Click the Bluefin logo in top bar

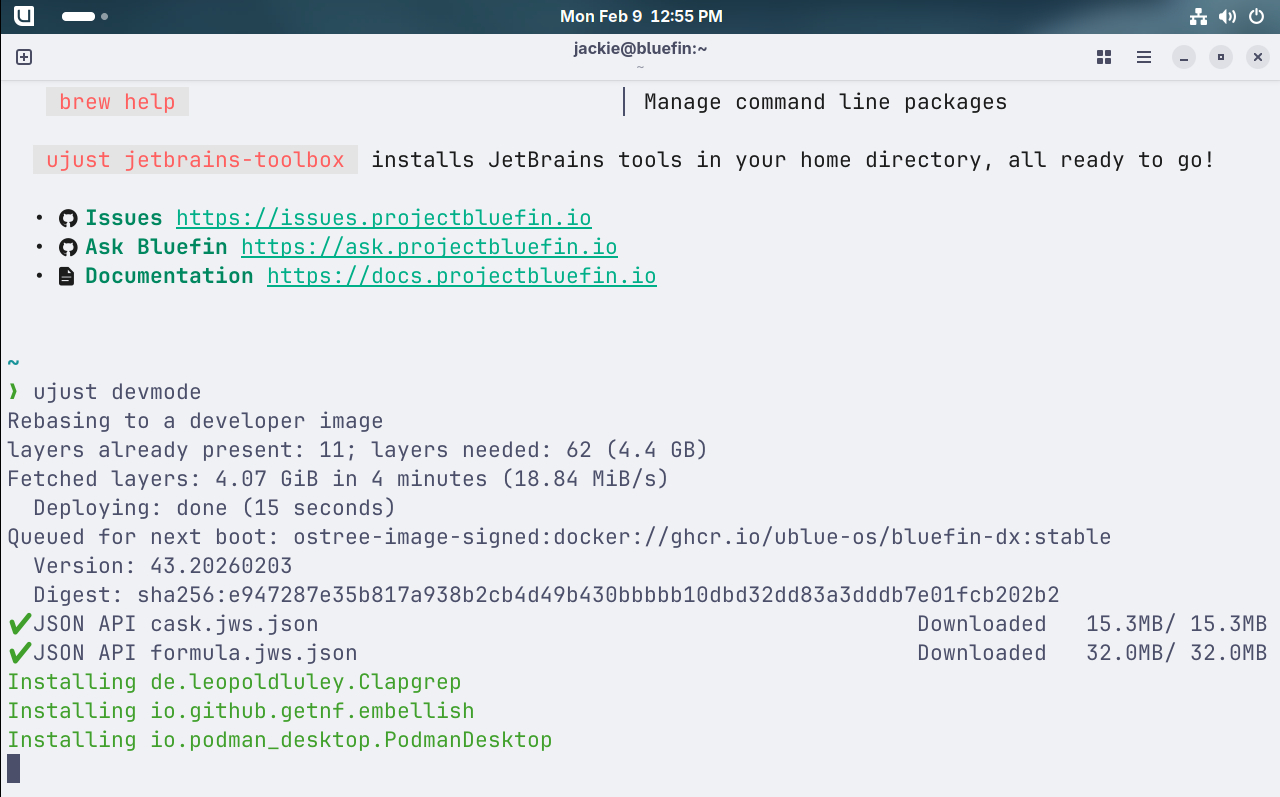24,16
